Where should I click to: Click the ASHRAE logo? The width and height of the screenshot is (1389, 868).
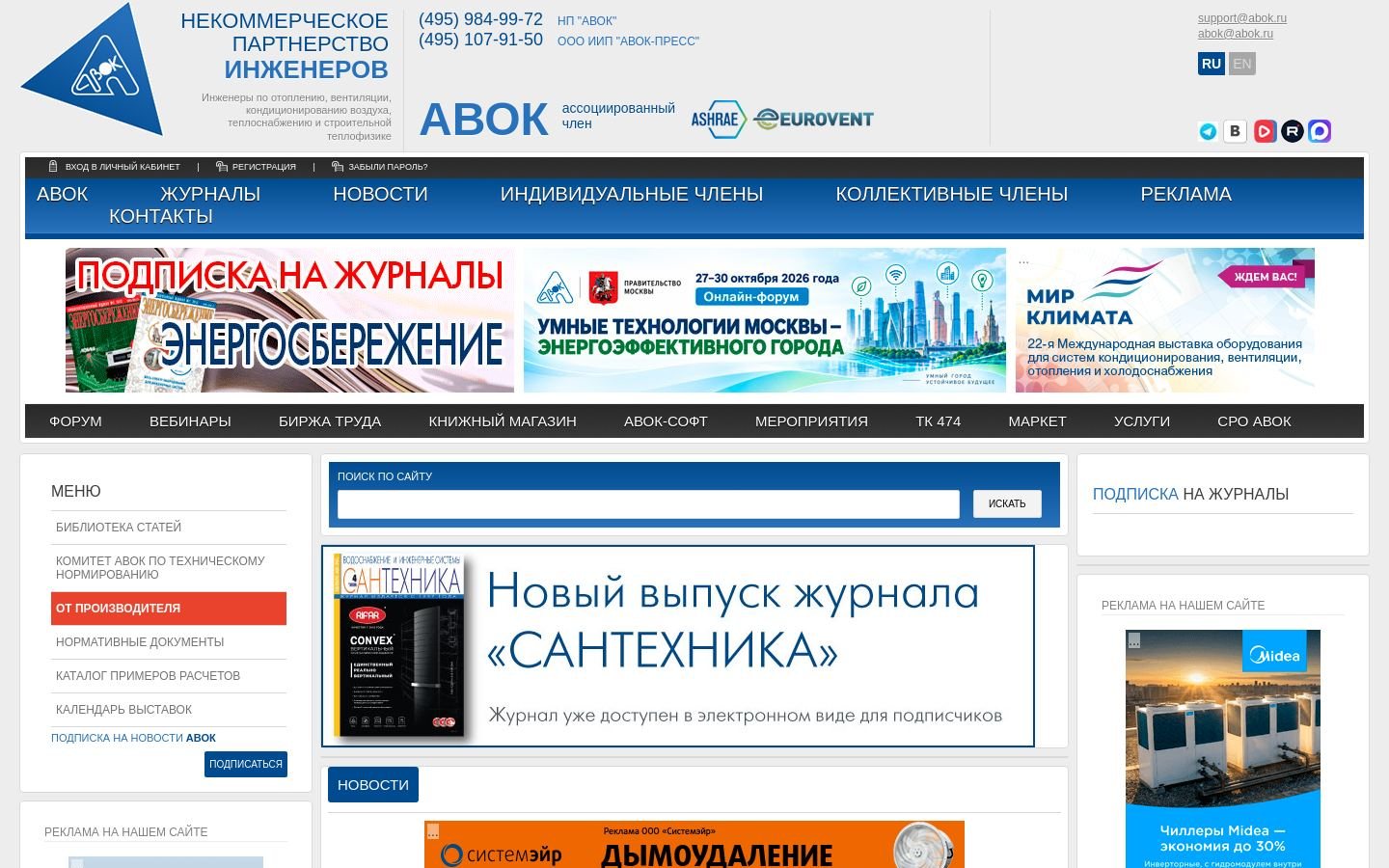(719, 120)
